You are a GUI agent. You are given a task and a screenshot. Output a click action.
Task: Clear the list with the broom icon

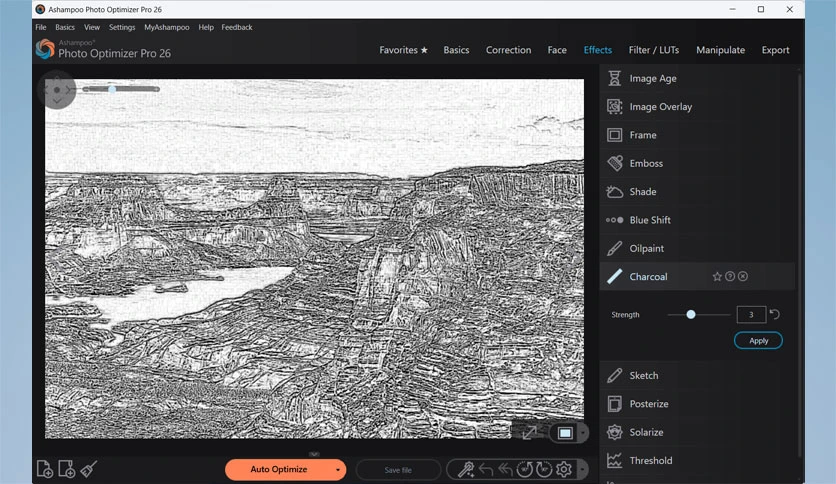pyautogui.click(x=89, y=469)
